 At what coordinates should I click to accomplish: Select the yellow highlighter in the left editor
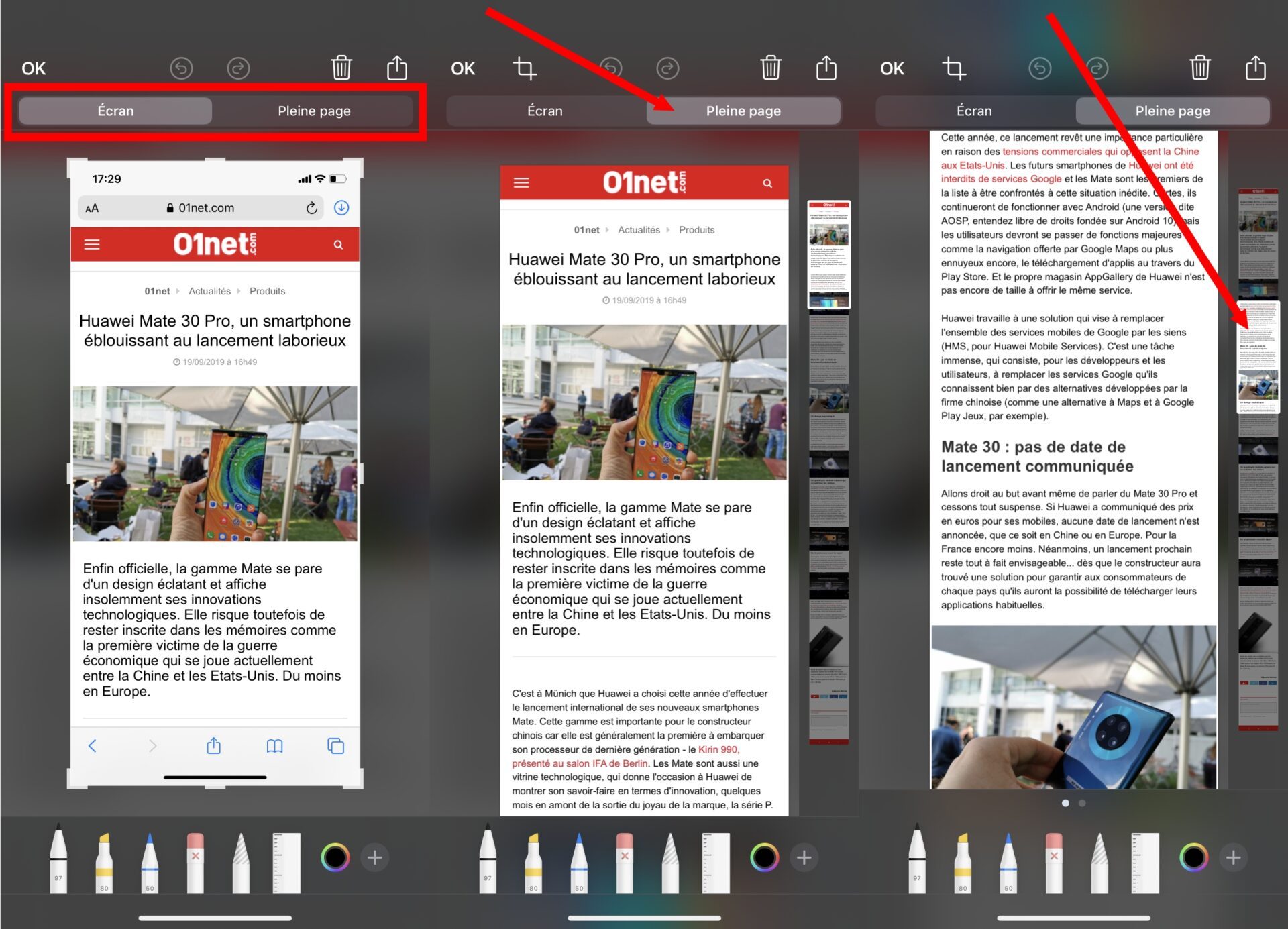(x=104, y=863)
